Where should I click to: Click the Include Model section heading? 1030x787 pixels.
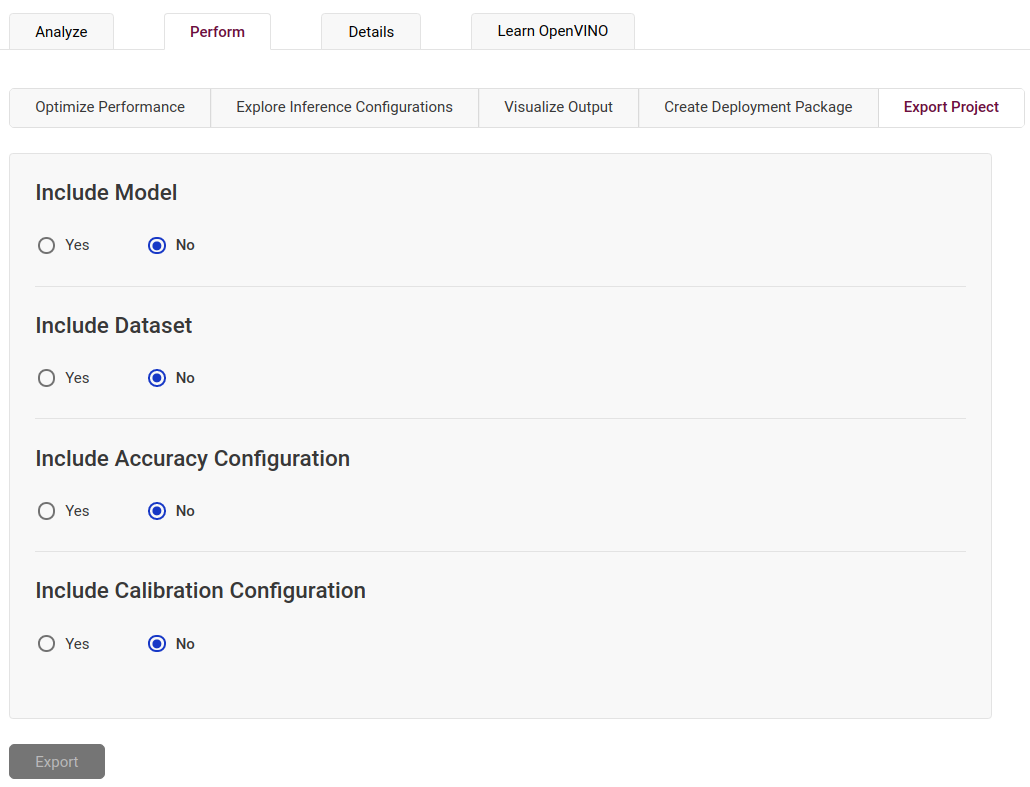click(x=106, y=193)
